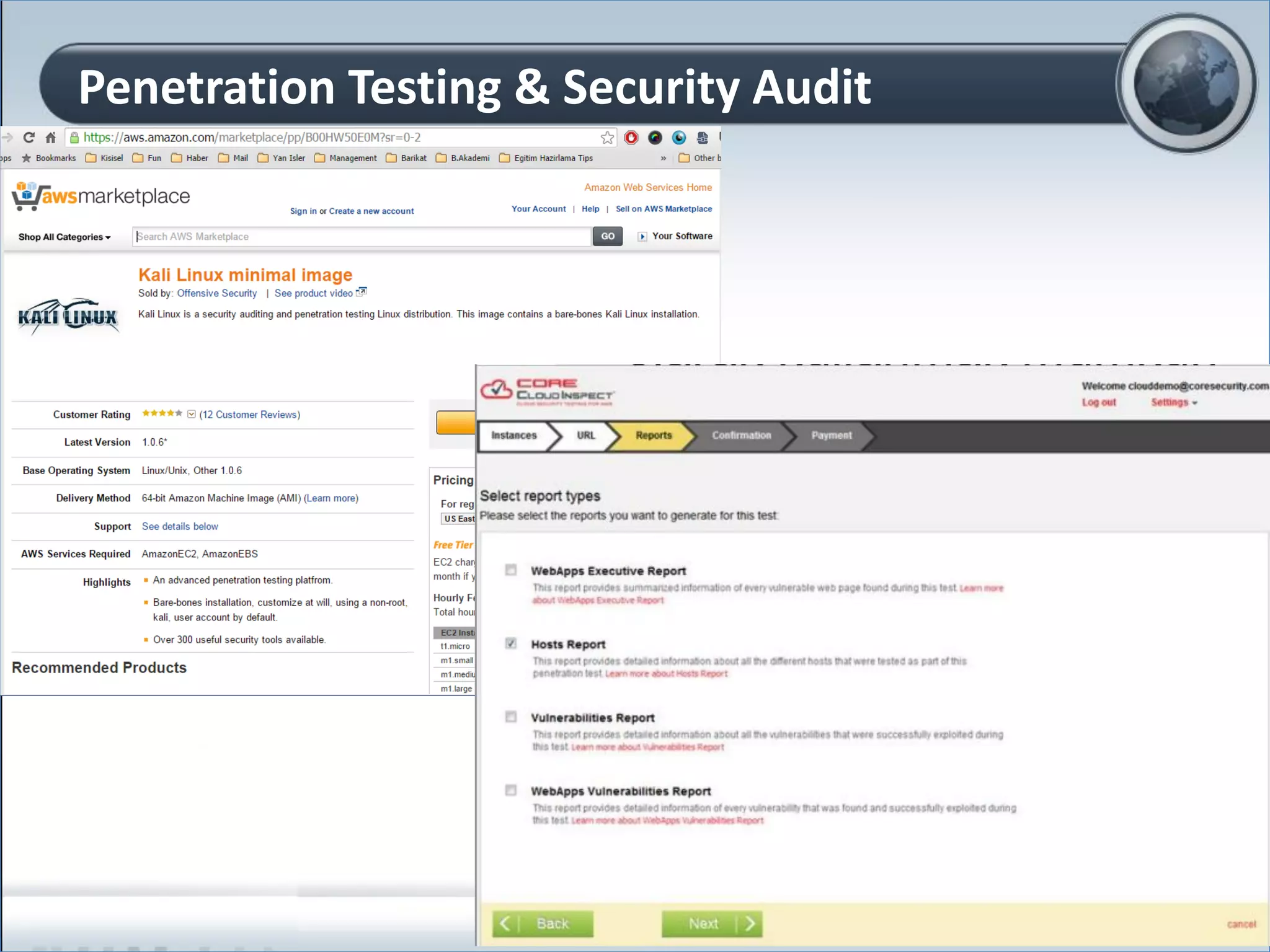Expand the Your Software arrow
Image resolution: width=1270 pixels, height=952 pixels.
[642, 236]
